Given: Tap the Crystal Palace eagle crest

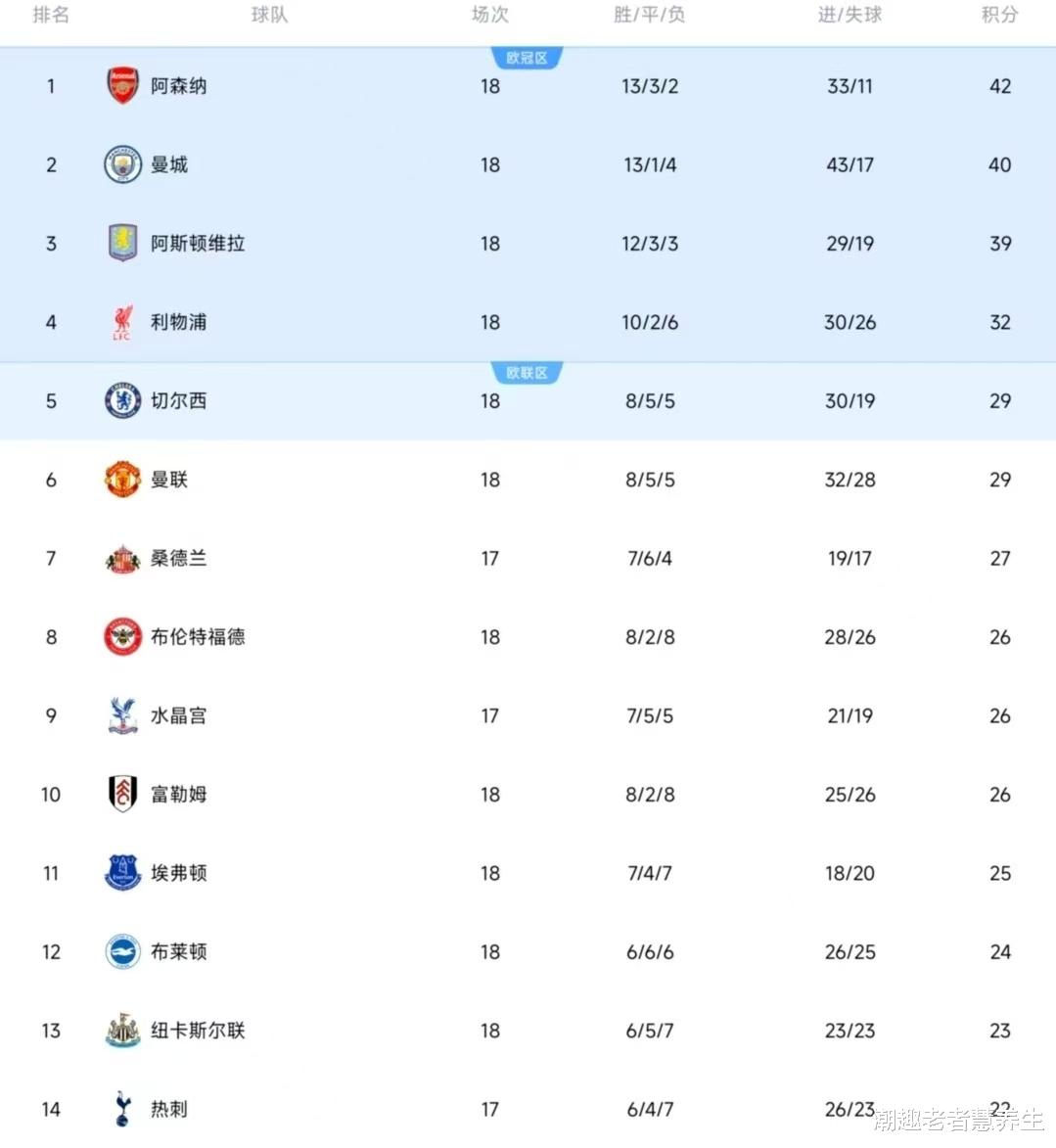Looking at the screenshot, I should coord(122,715).
